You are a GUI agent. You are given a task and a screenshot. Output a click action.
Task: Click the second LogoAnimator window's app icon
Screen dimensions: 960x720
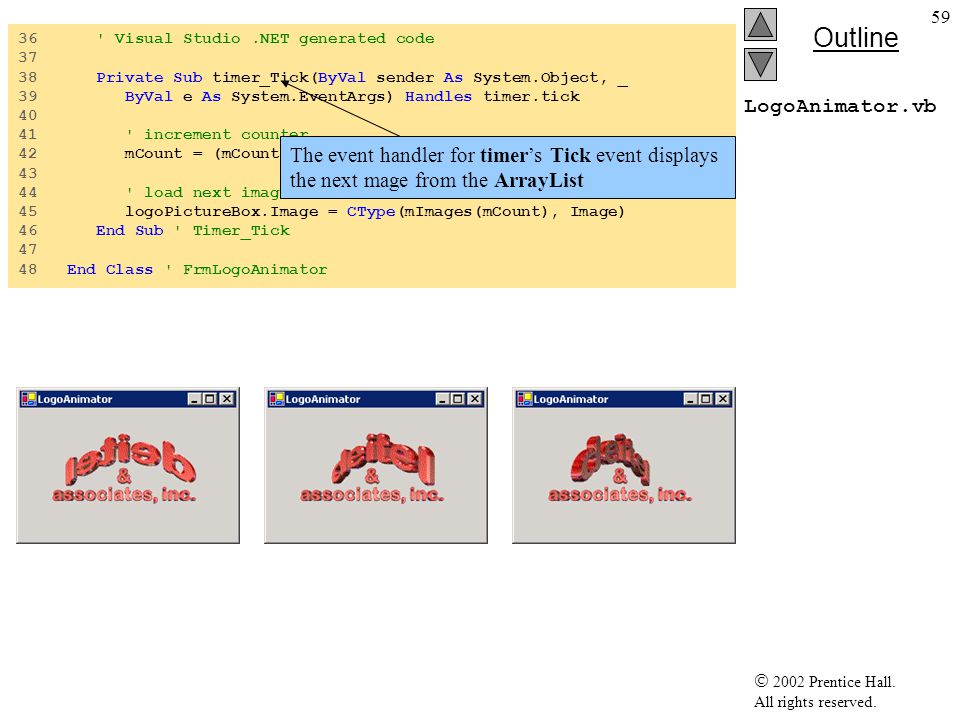276,399
